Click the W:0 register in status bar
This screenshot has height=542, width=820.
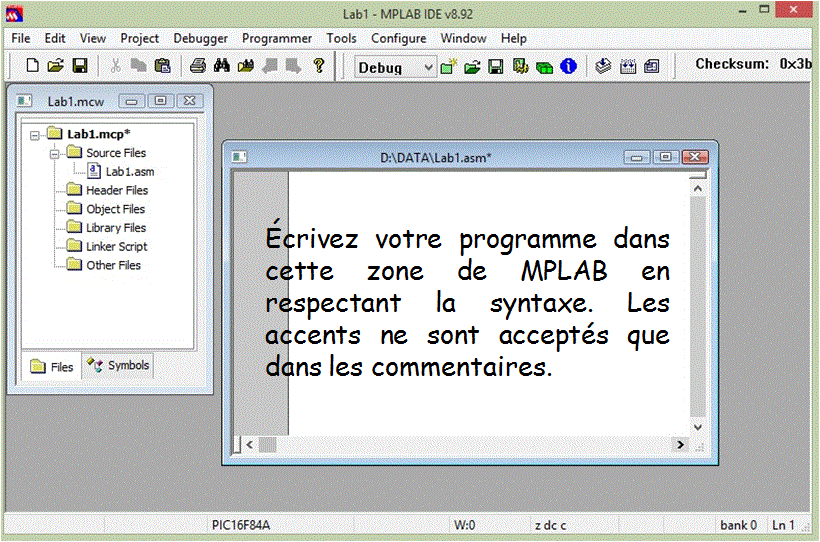point(464,525)
